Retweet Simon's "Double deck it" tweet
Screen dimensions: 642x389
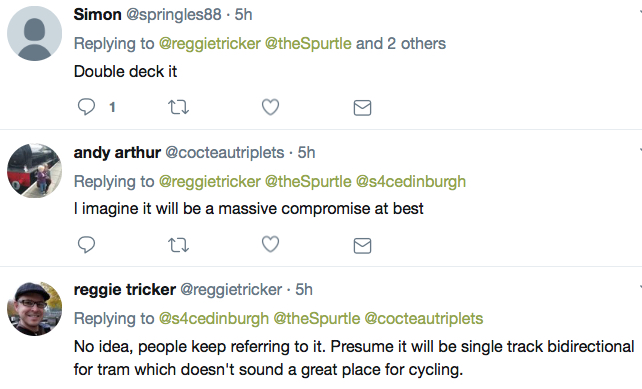pos(179,107)
